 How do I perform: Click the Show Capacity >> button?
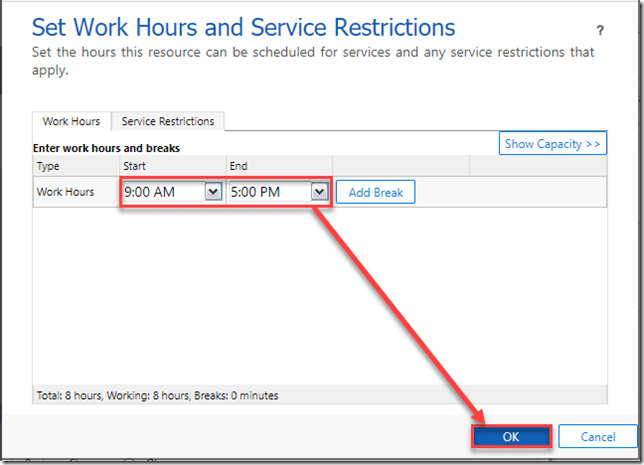pyautogui.click(x=553, y=144)
